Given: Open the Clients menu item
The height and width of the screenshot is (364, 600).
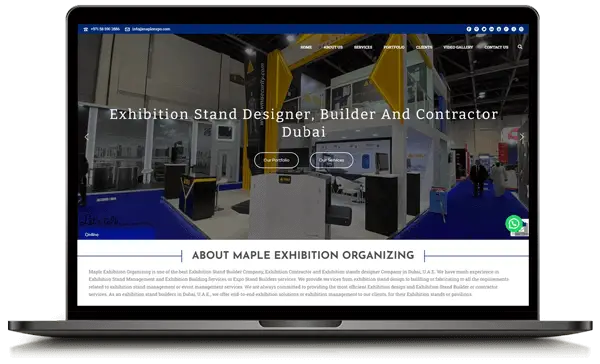Looking at the screenshot, I should pyautogui.click(x=424, y=47).
